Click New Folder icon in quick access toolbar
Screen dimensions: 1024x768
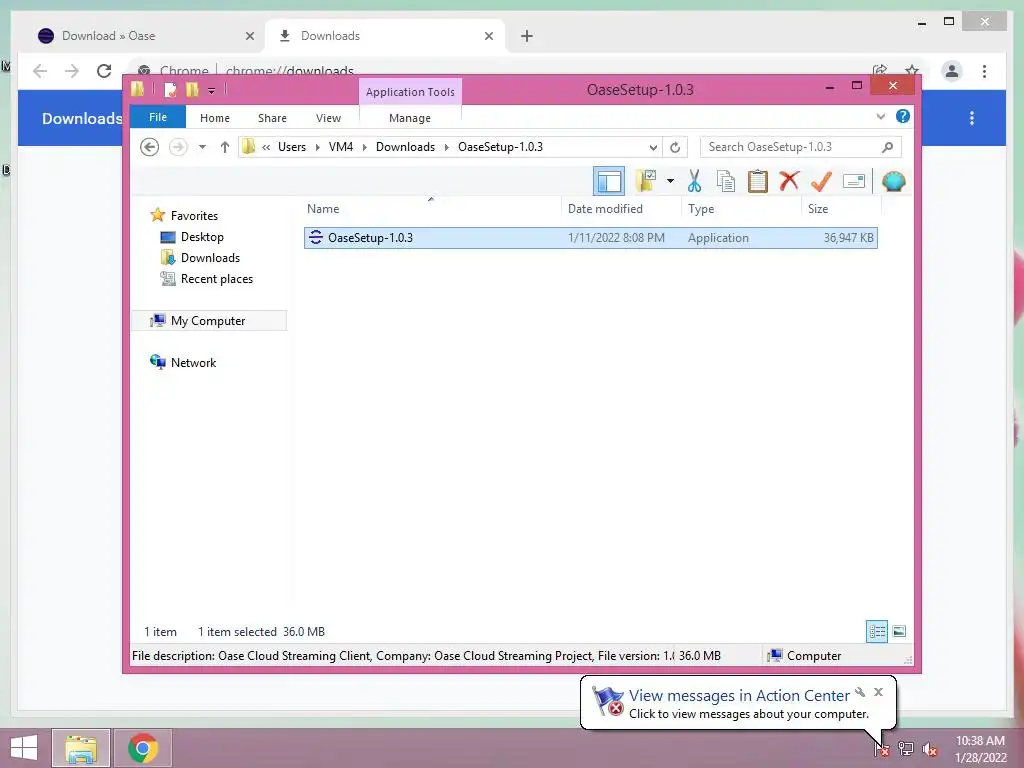(x=192, y=89)
